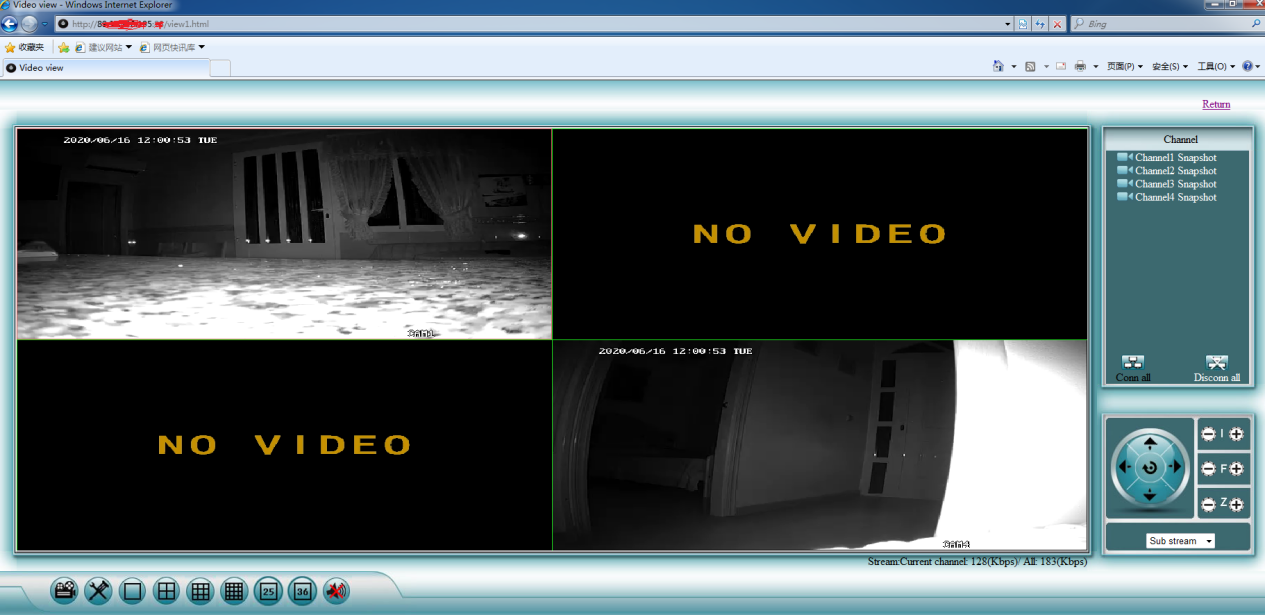Increase zoom with Z plus button
1265x615 pixels.
click(x=1237, y=504)
